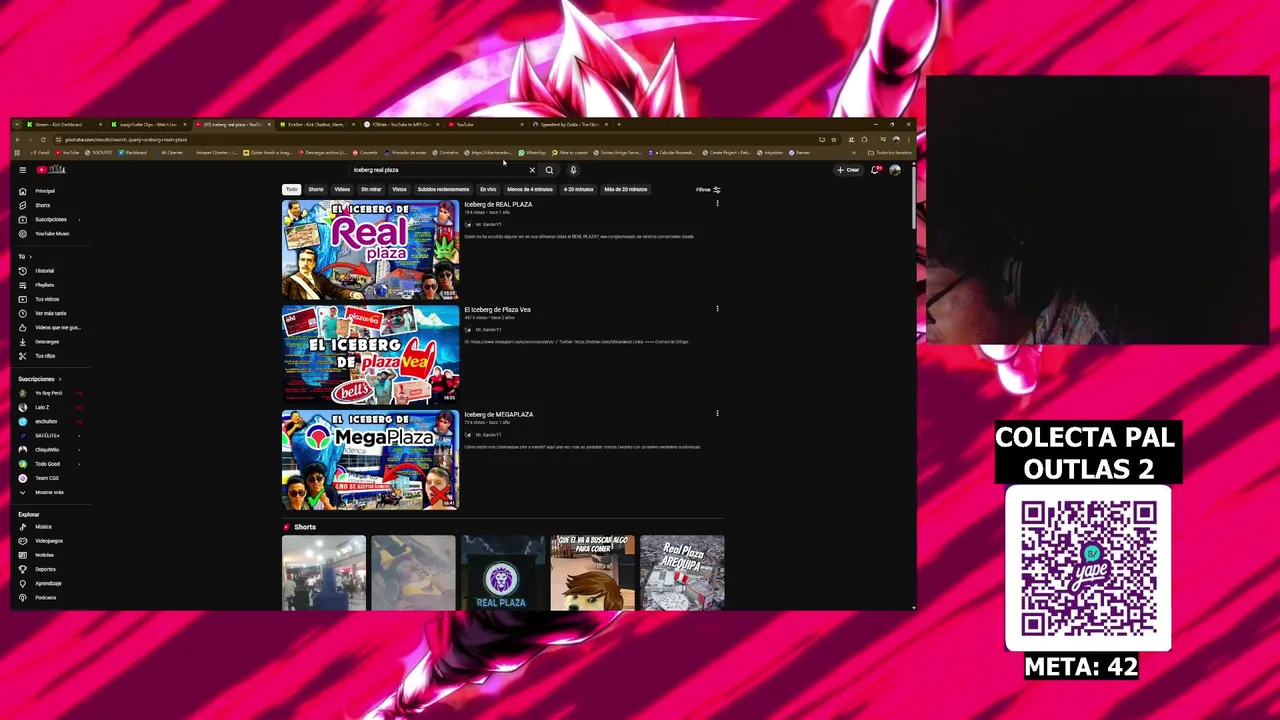
Task: Click the search magnifier button
Action: coord(549,170)
